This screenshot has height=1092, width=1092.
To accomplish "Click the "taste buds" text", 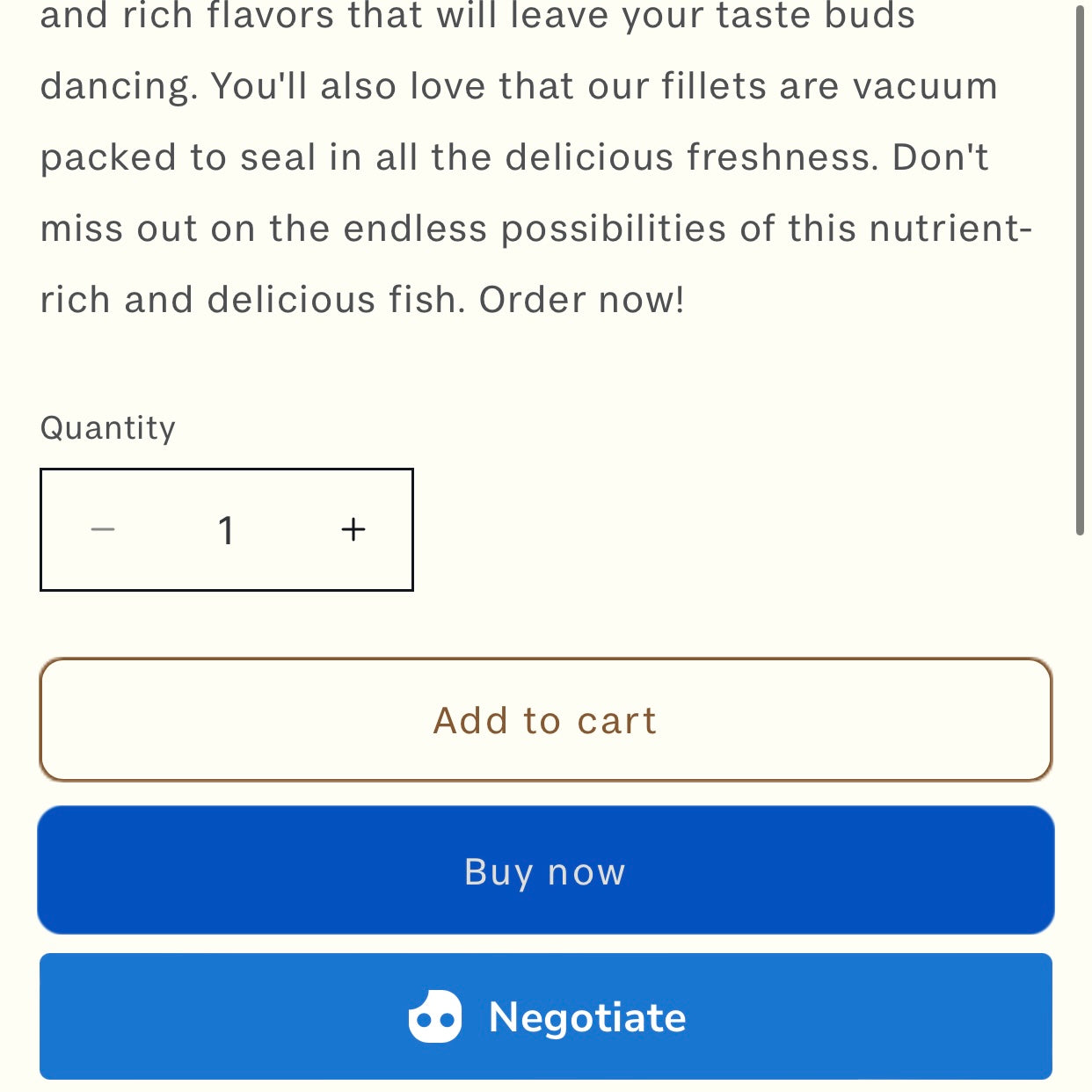I will pos(815,16).
